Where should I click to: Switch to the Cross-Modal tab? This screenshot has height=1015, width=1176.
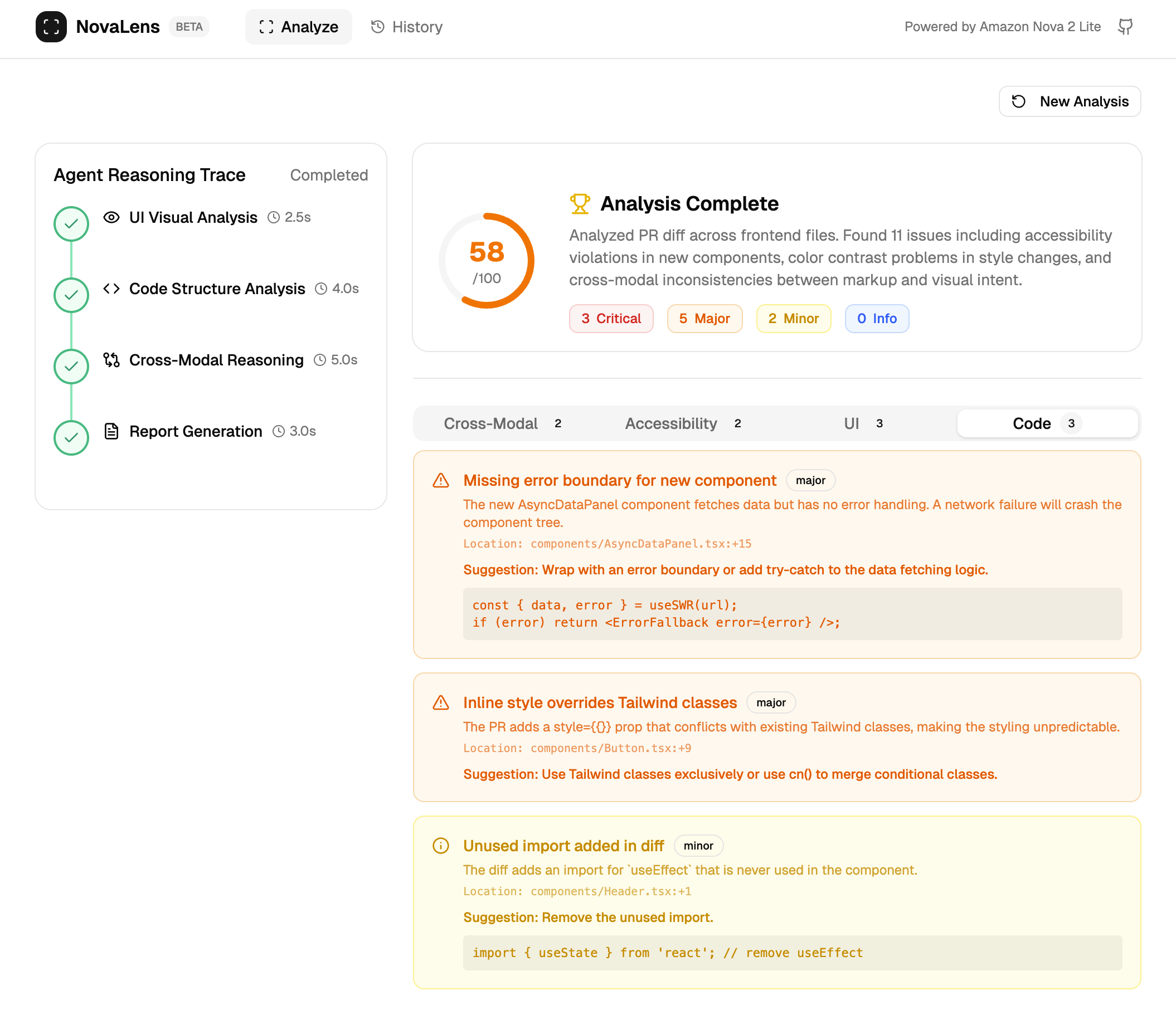tap(502, 423)
